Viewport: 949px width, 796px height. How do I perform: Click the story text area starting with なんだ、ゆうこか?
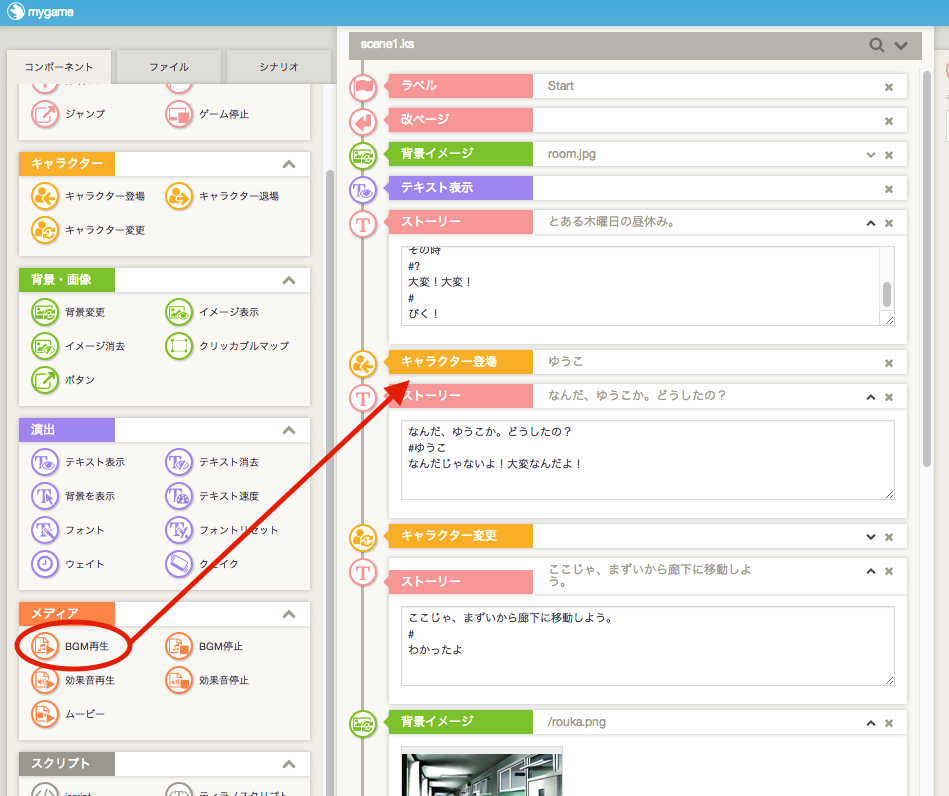tap(647, 459)
